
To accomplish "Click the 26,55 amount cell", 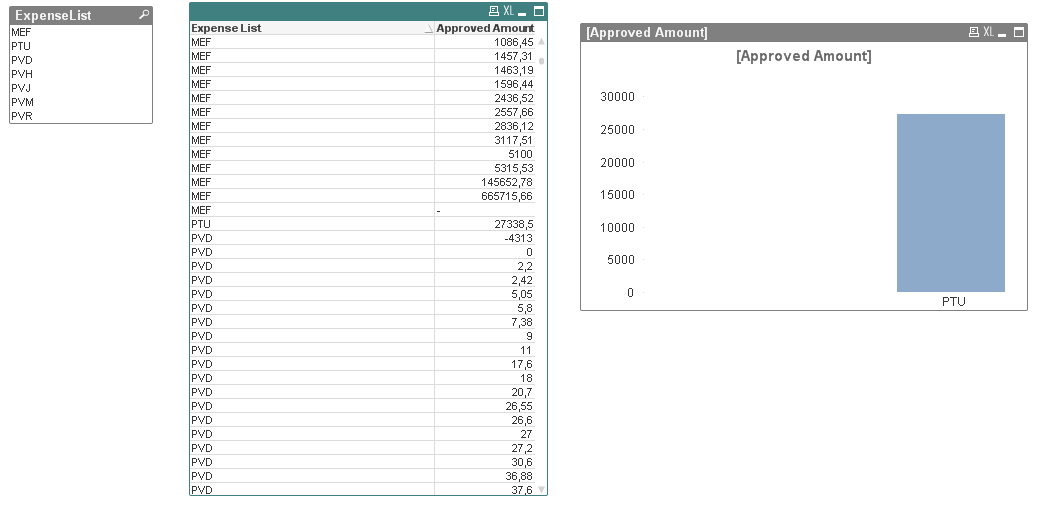I will (x=485, y=405).
